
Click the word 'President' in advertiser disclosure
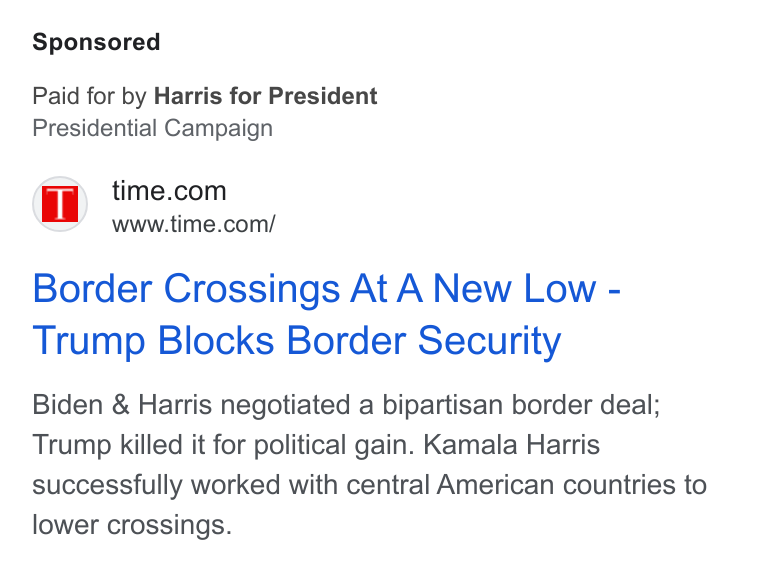tap(323, 95)
